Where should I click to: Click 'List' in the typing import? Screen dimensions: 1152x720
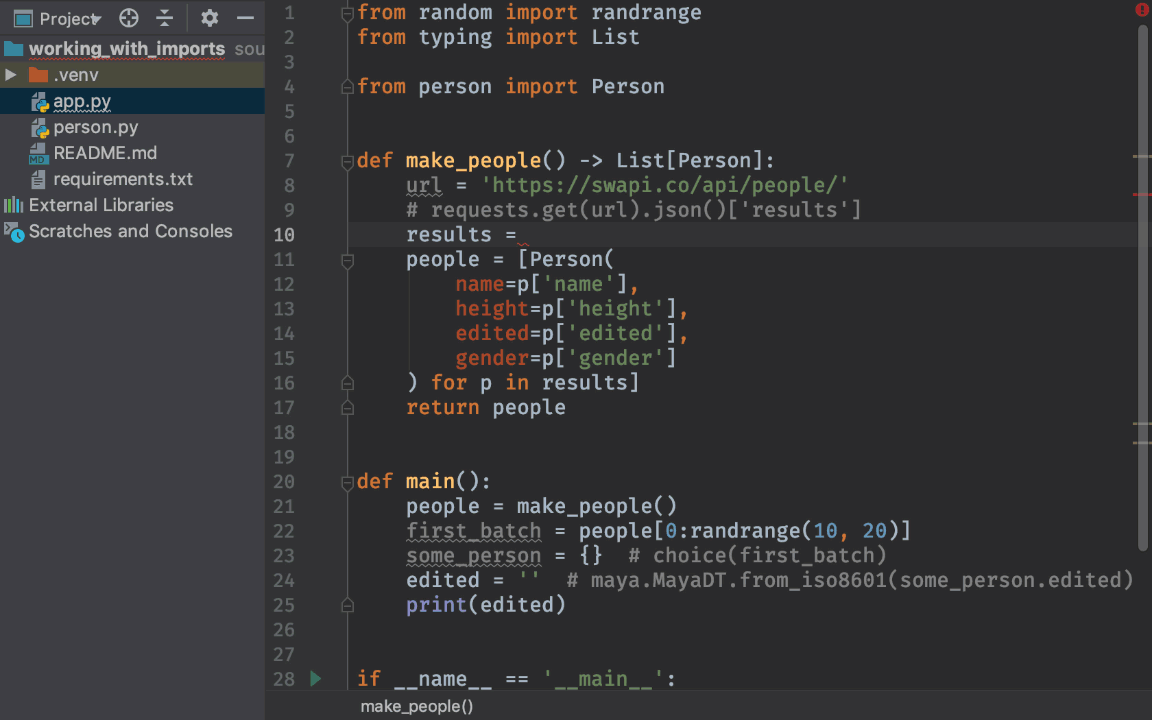pos(615,37)
